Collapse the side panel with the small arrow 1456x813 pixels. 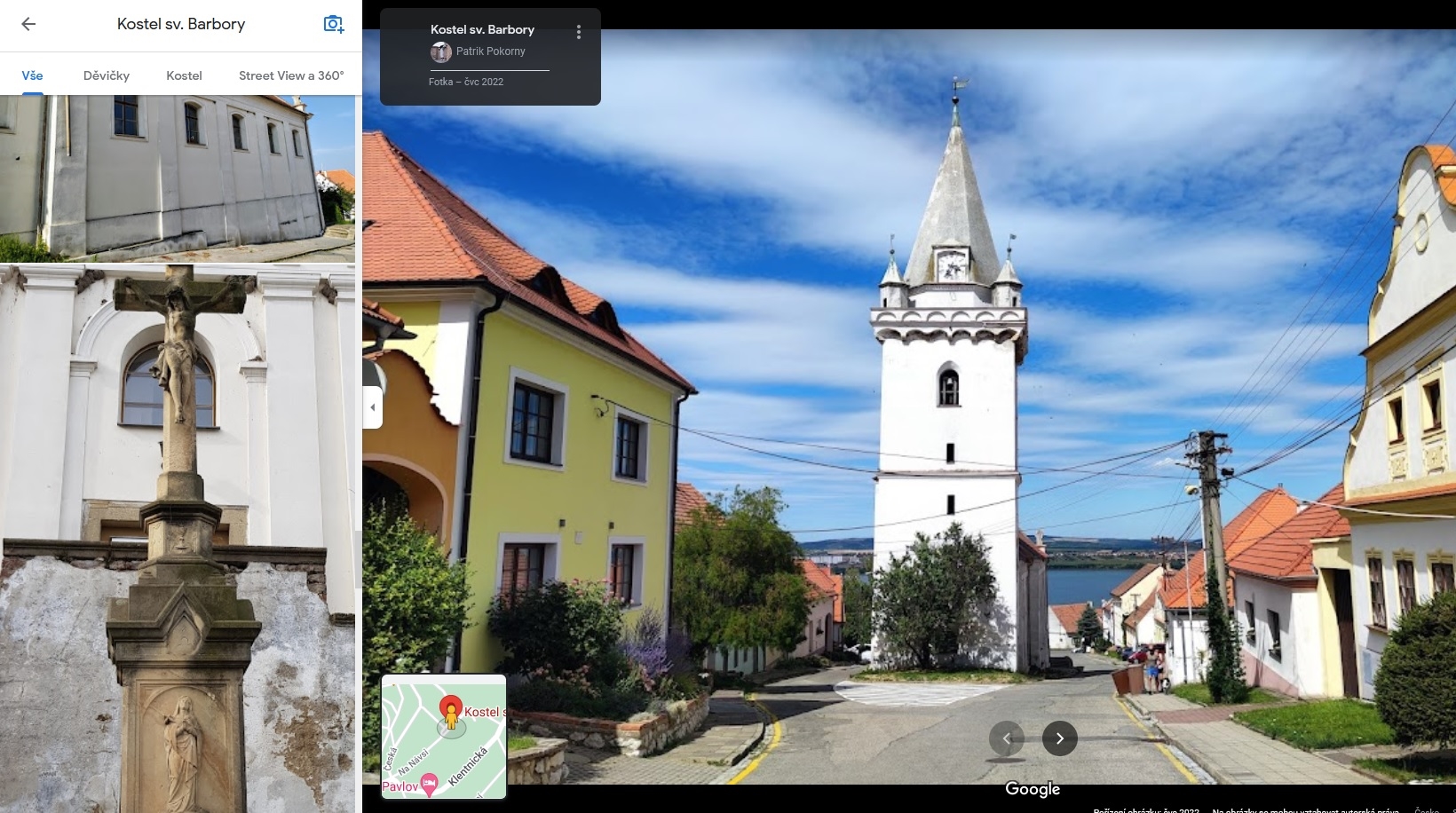coord(373,407)
